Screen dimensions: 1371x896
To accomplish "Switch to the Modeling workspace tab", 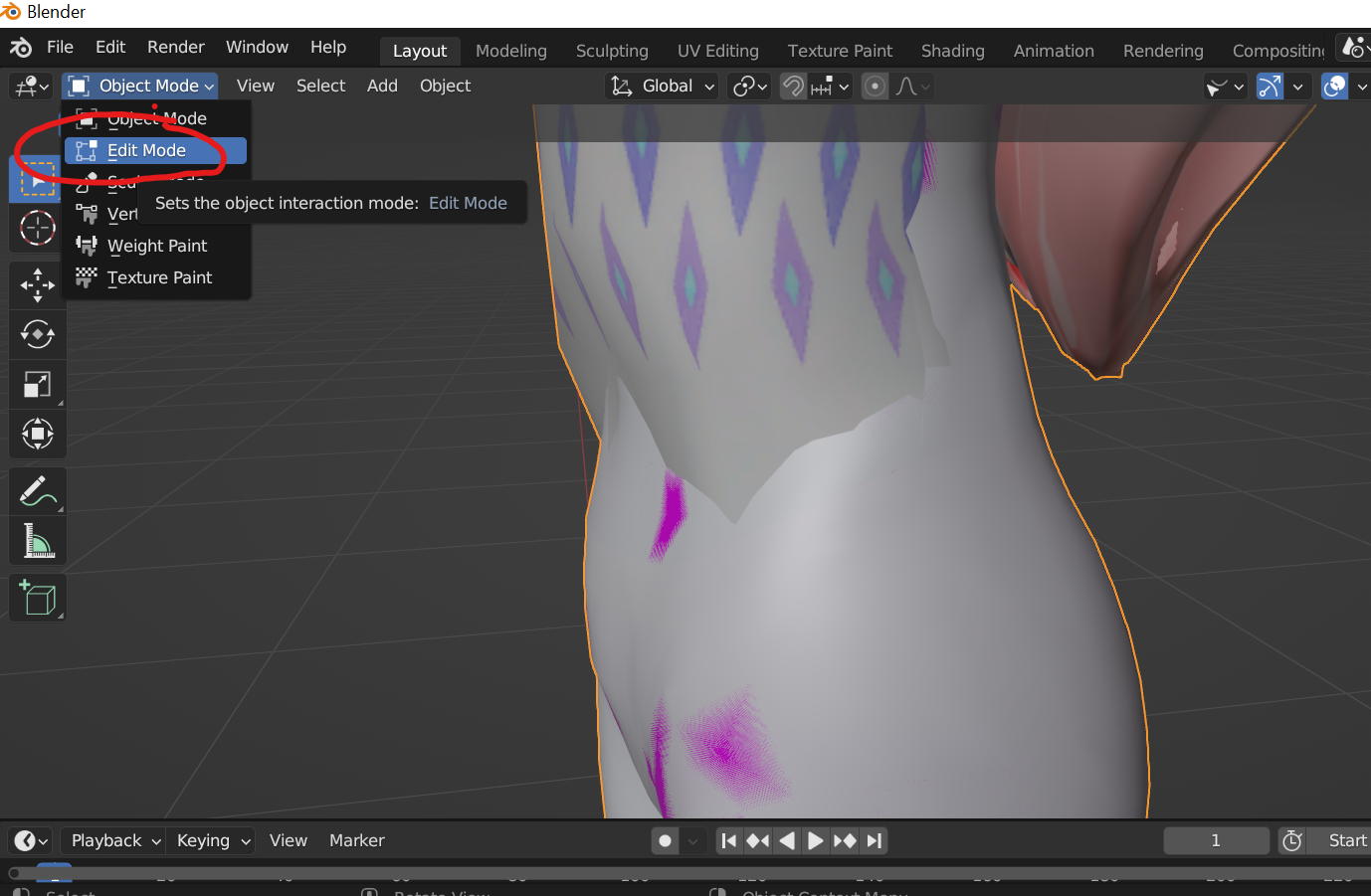I will (511, 51).
